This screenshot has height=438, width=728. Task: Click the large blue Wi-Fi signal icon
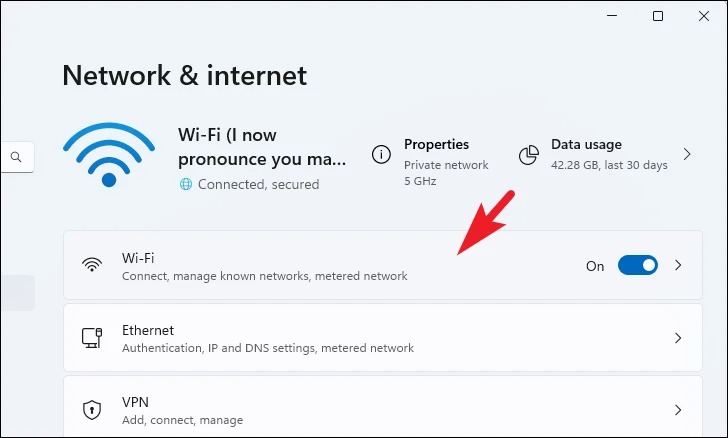109,155
